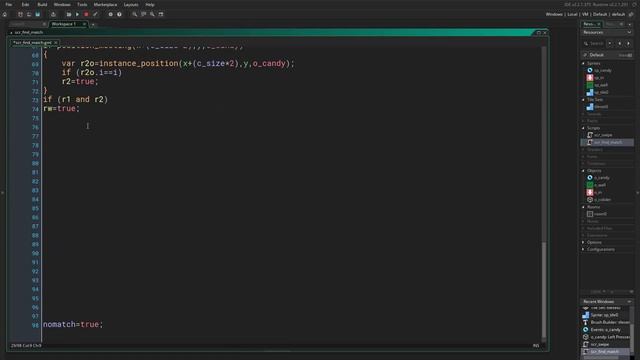Select Default view in resource tree
The image size is (640, 360).
tap(596, 55)
